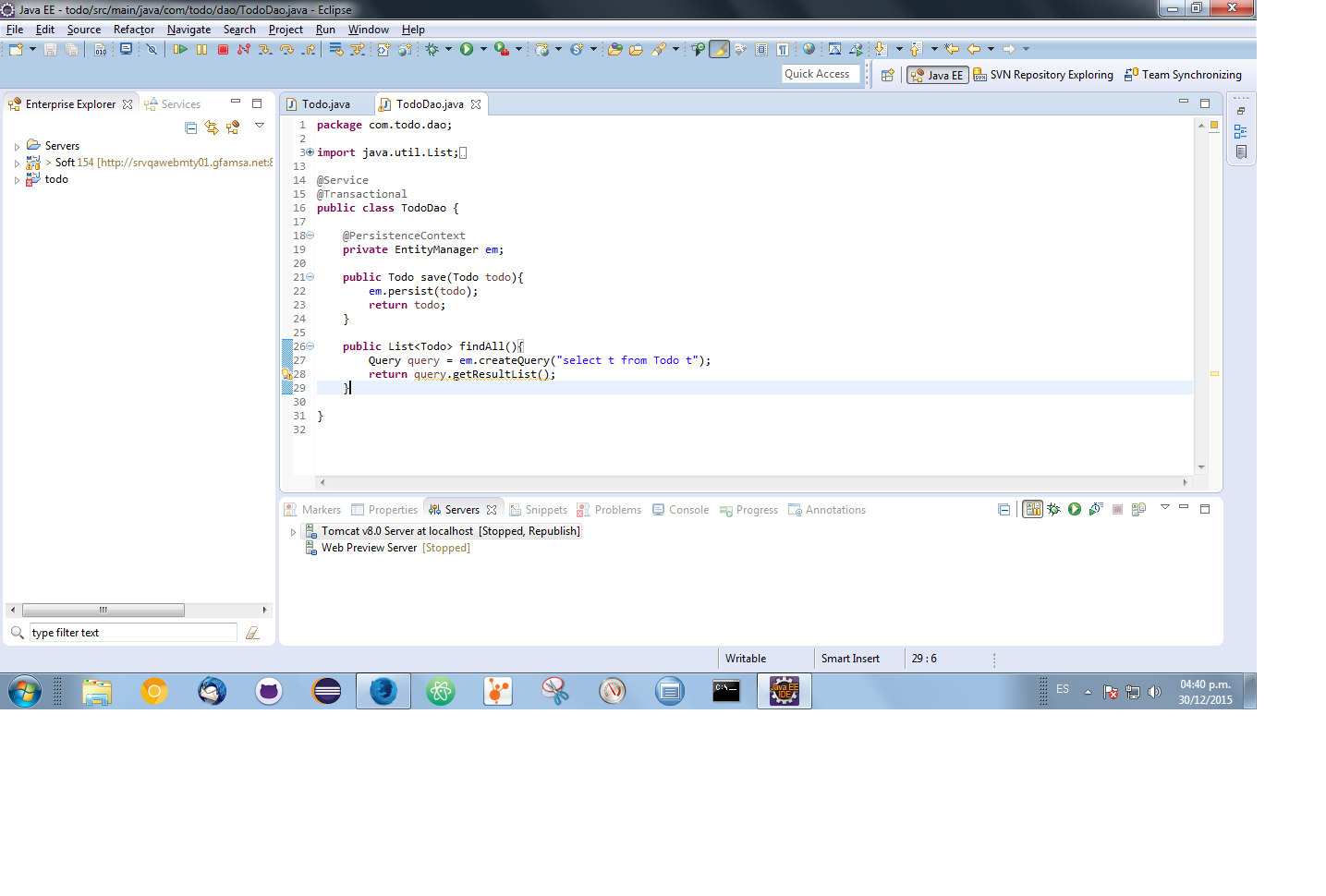Viewport: 1326px width, 896px height.
Task: Click the Next Annotation arrow icon
Action: pos(881,49)
